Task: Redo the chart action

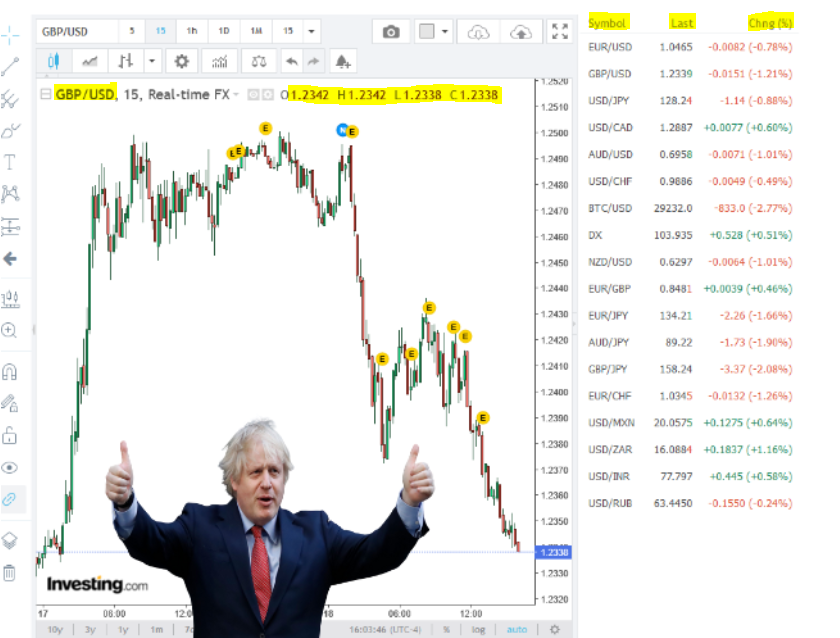Action: tap(313, 62)
